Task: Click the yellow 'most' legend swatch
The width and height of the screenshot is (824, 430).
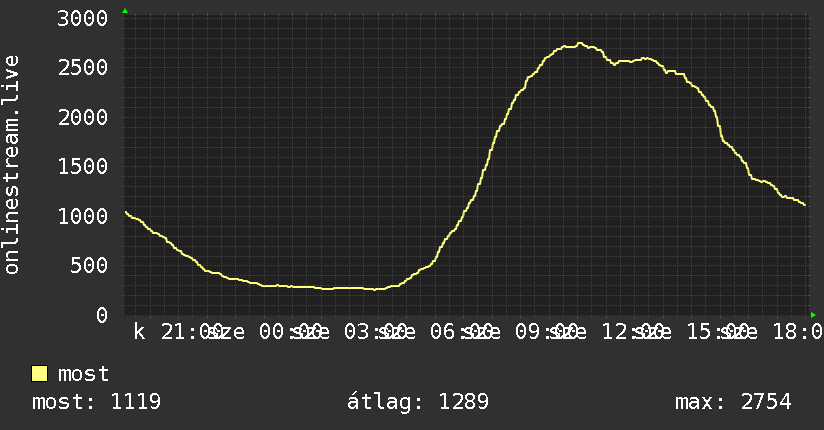Action: (39, 374)
